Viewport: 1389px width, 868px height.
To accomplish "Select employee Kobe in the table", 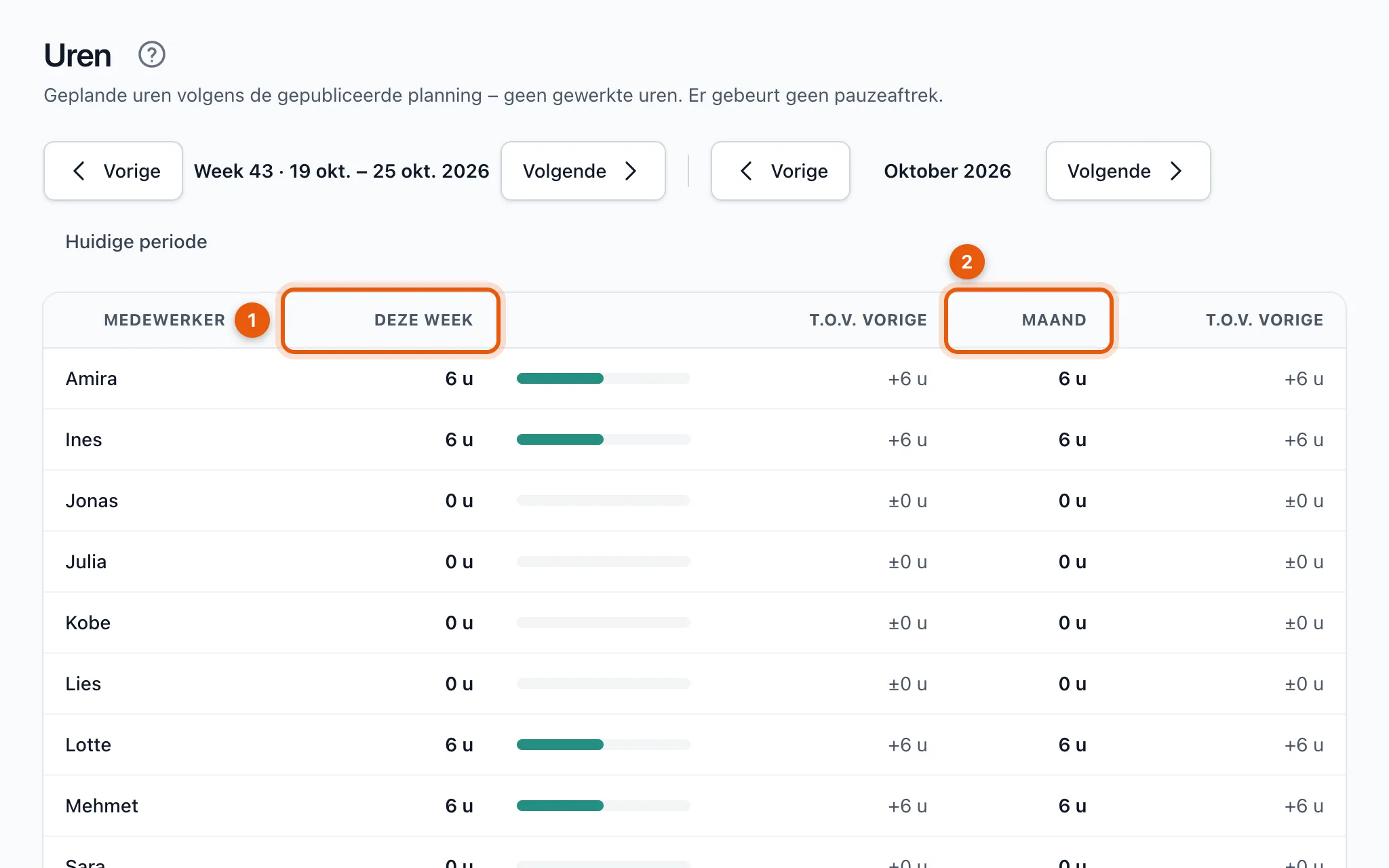I will click(88, 623).
